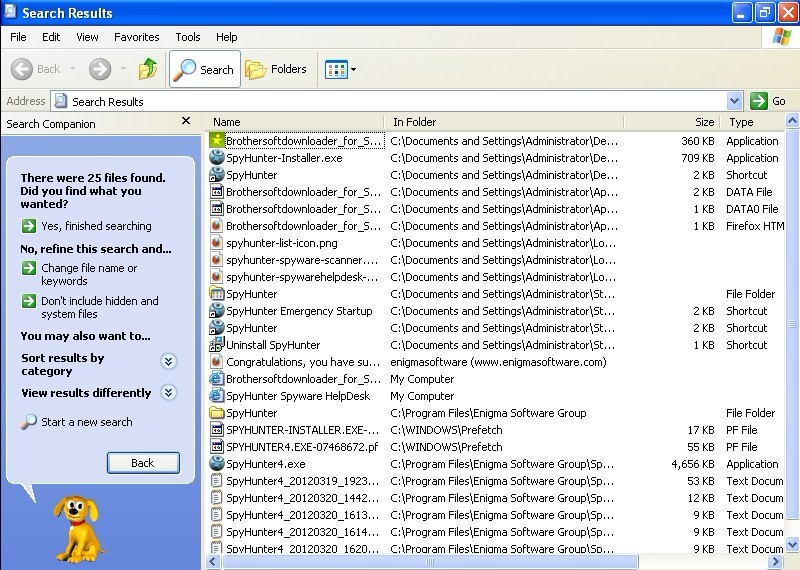Viewport: 800px width, 570px height.
Task: Click 'Yes, finished searching' link
Action: 96,226
